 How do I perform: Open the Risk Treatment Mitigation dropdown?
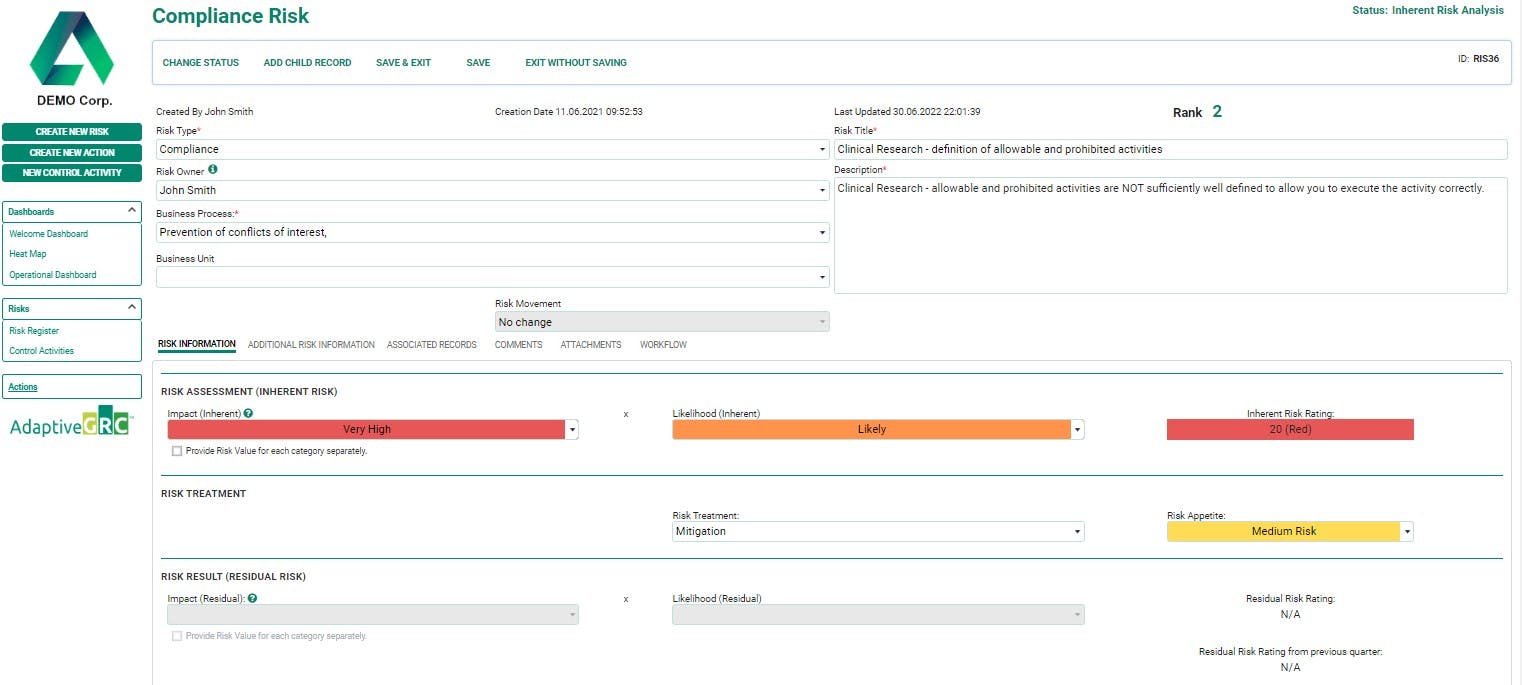click(878, 531)
